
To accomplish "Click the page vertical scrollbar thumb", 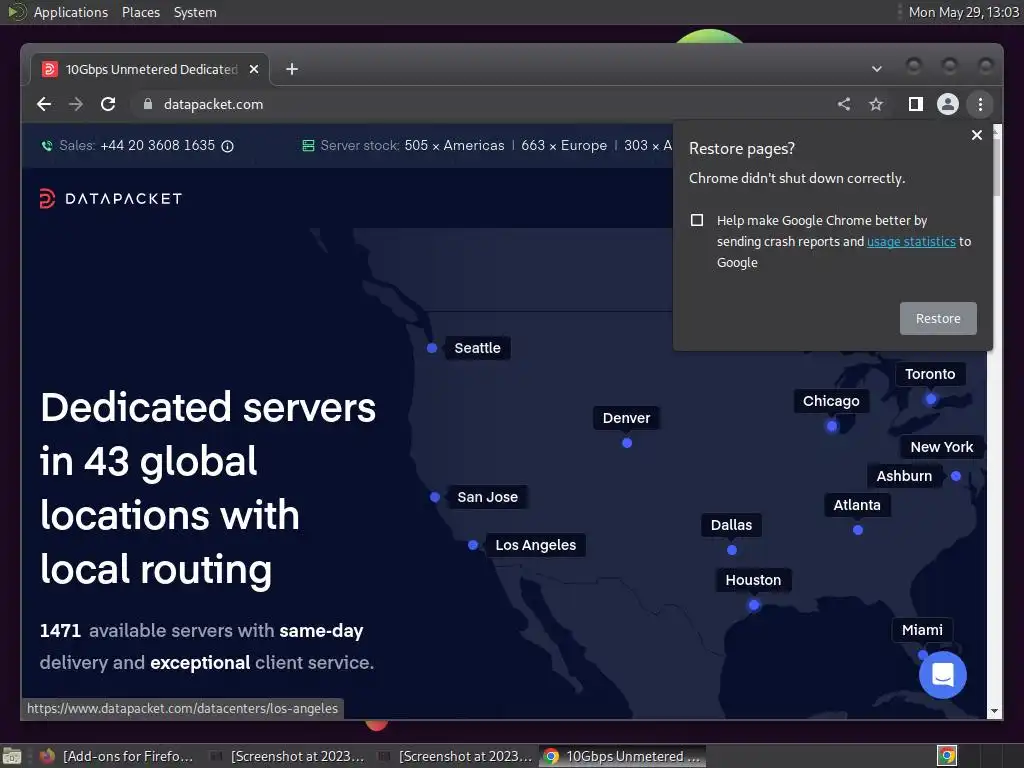I will pos(996,167).
